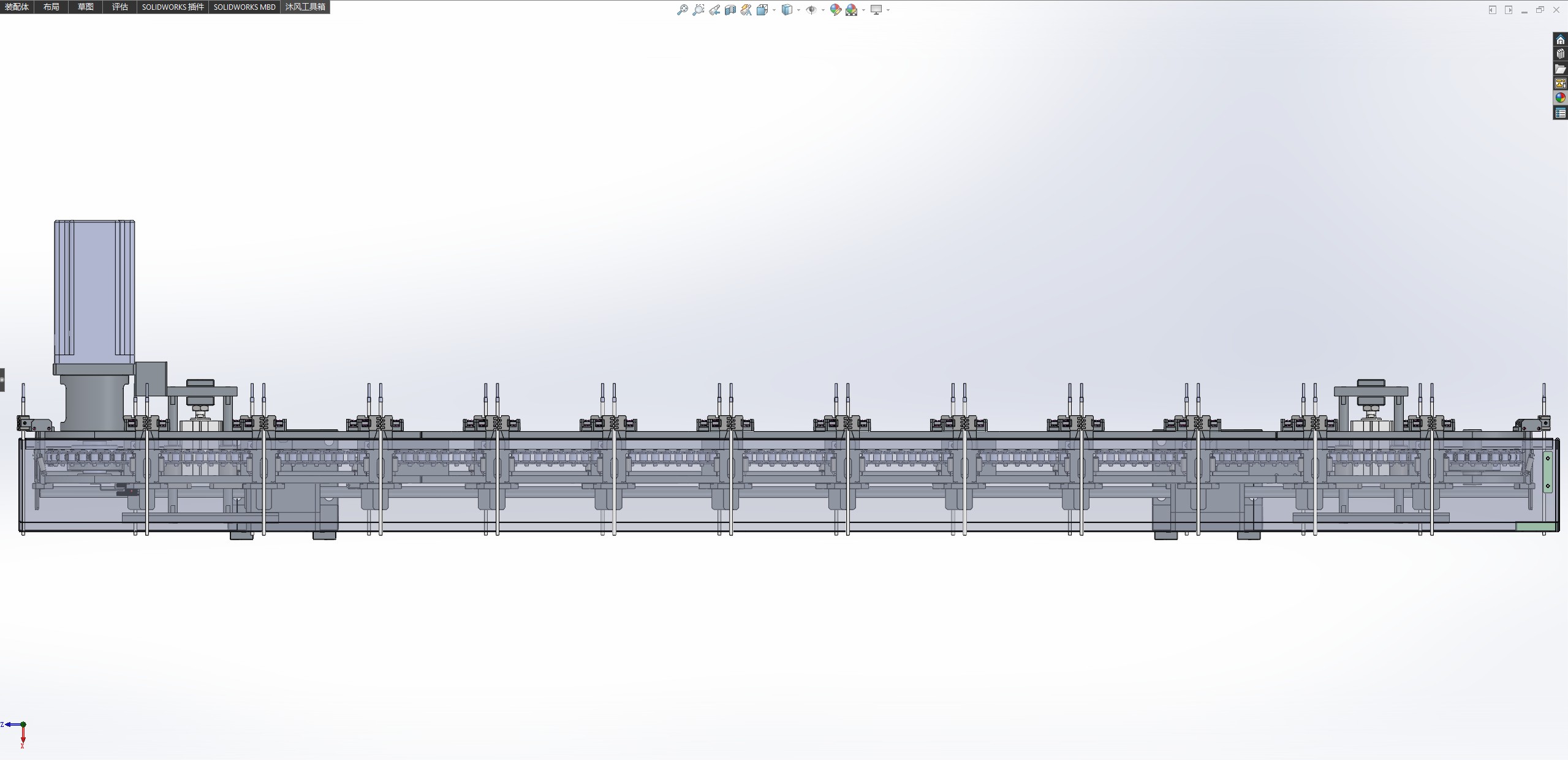This screenshot has width=1568, height=760.
Task: Open the Design Library task pane
Action: [x=1560, y=54]
